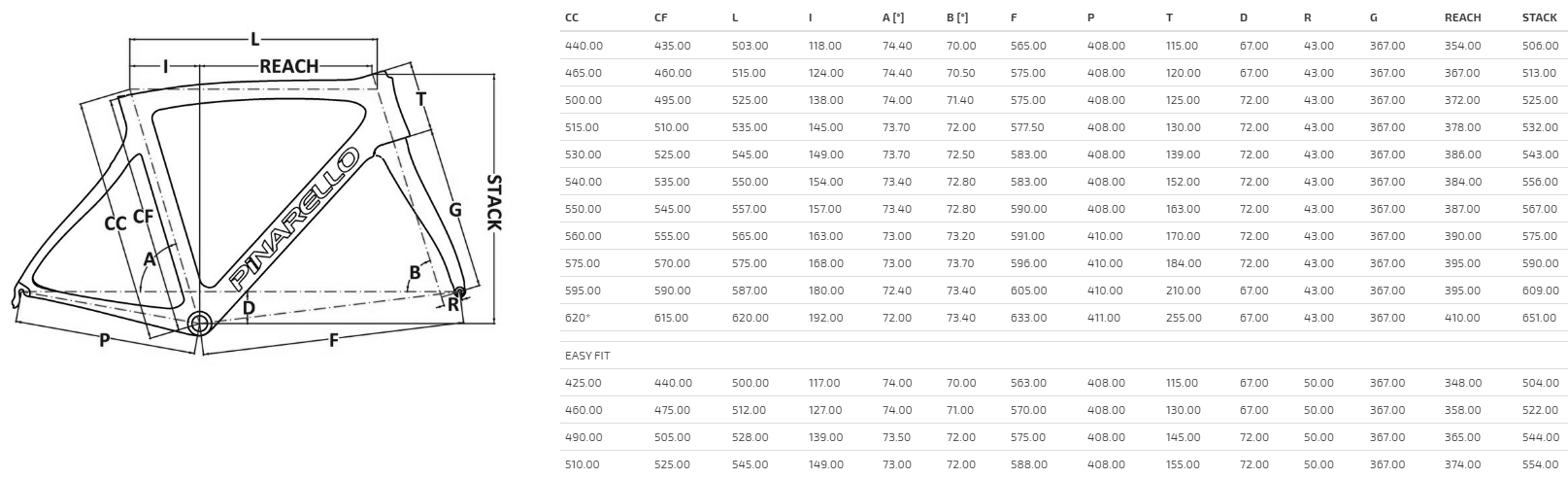1568x479 pixels.
Task: Click angle A marker in frame diagram
Action: coord(150,258)
